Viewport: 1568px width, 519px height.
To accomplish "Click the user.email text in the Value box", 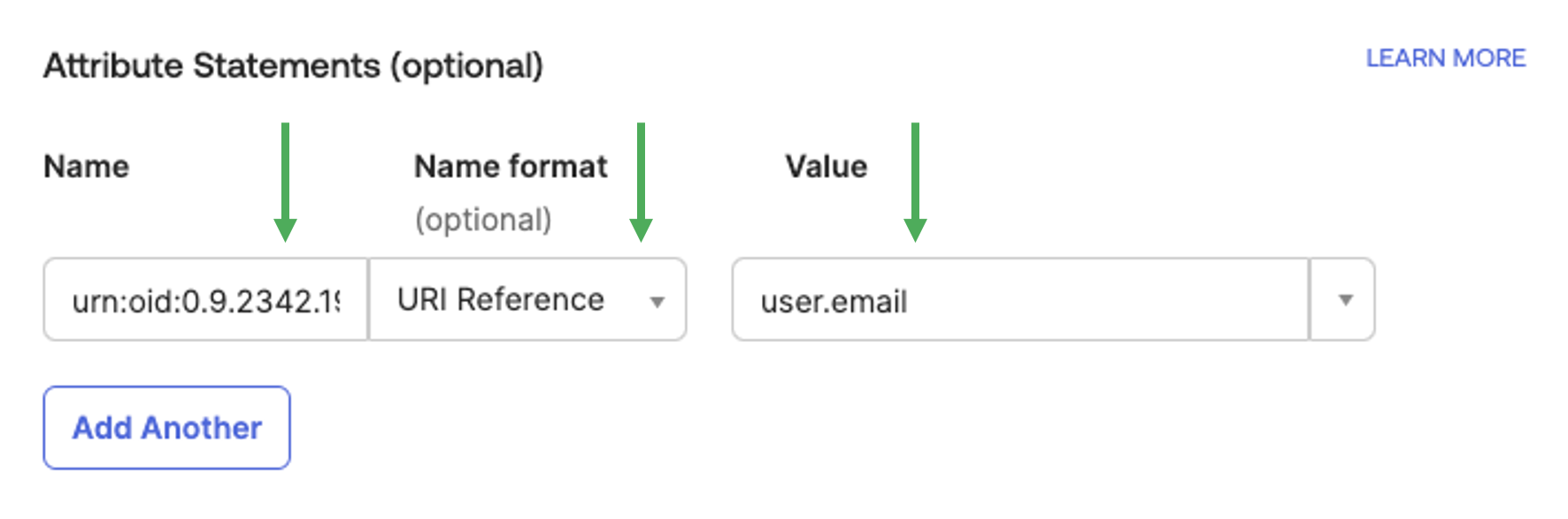I will point(834,302).
